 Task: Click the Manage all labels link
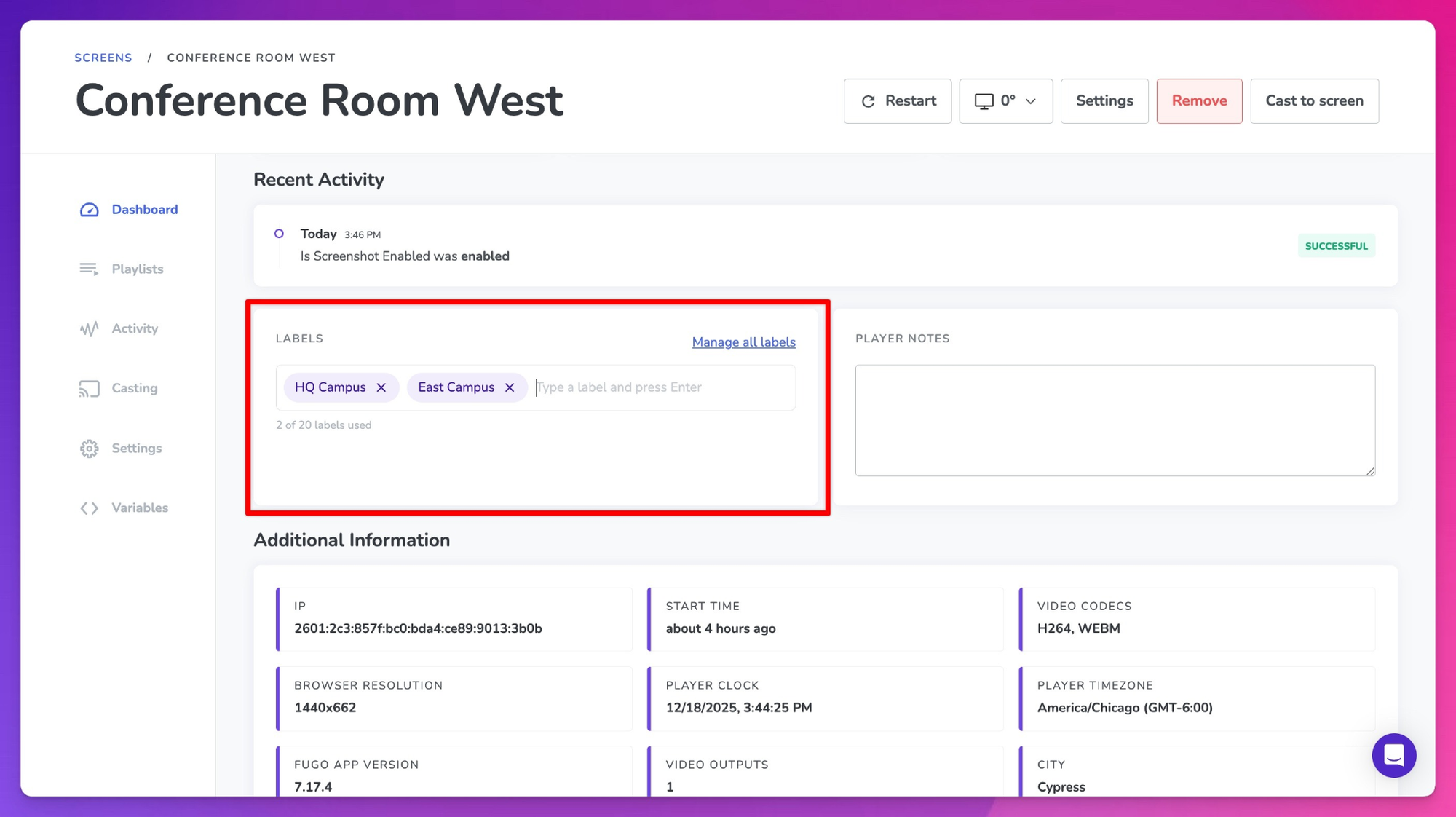(743, 342)
